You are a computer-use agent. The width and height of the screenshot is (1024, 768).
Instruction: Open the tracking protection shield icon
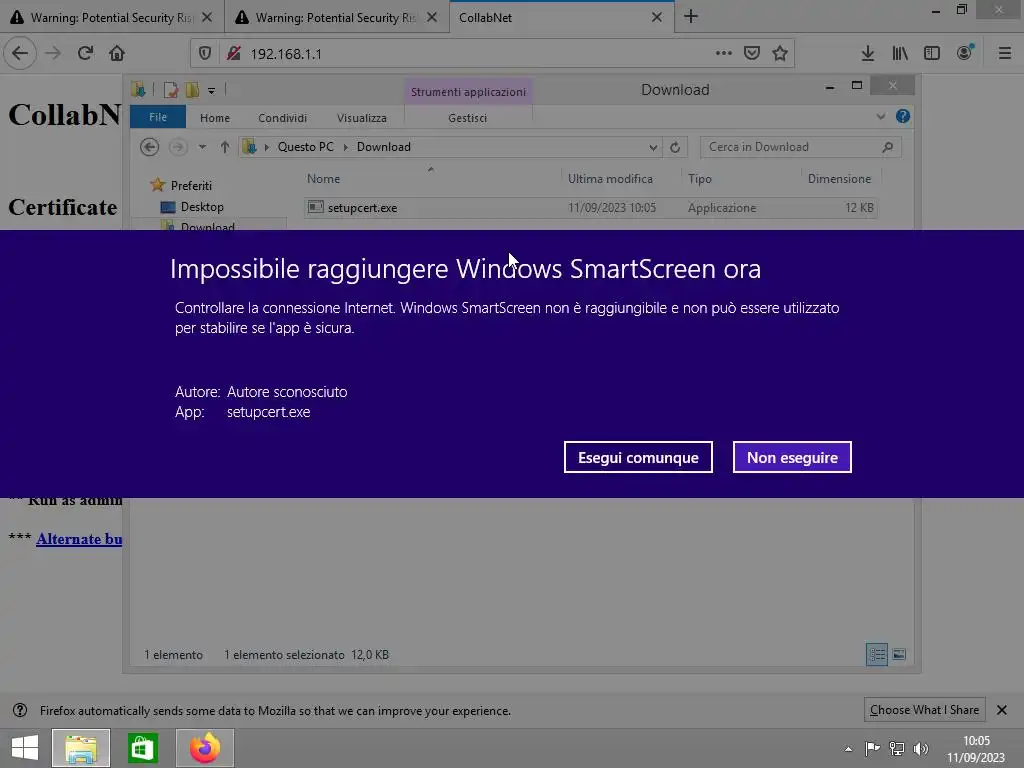[204, 54]
